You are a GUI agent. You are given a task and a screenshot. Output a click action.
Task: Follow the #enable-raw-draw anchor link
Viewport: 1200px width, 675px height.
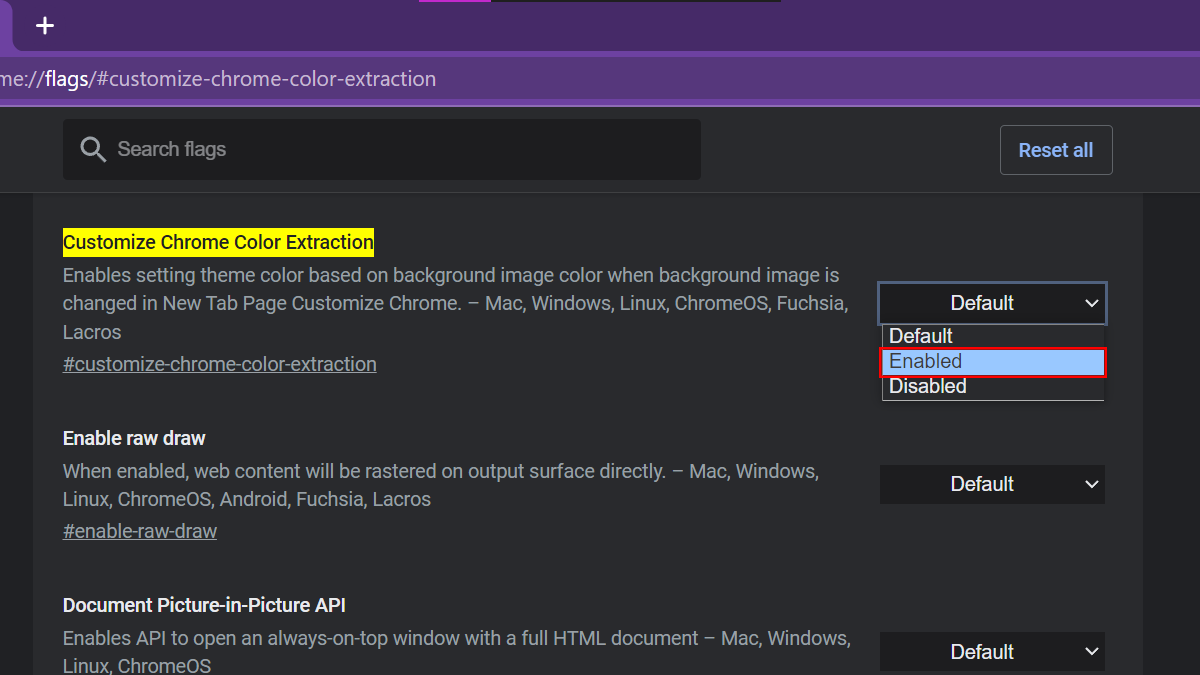140,532
